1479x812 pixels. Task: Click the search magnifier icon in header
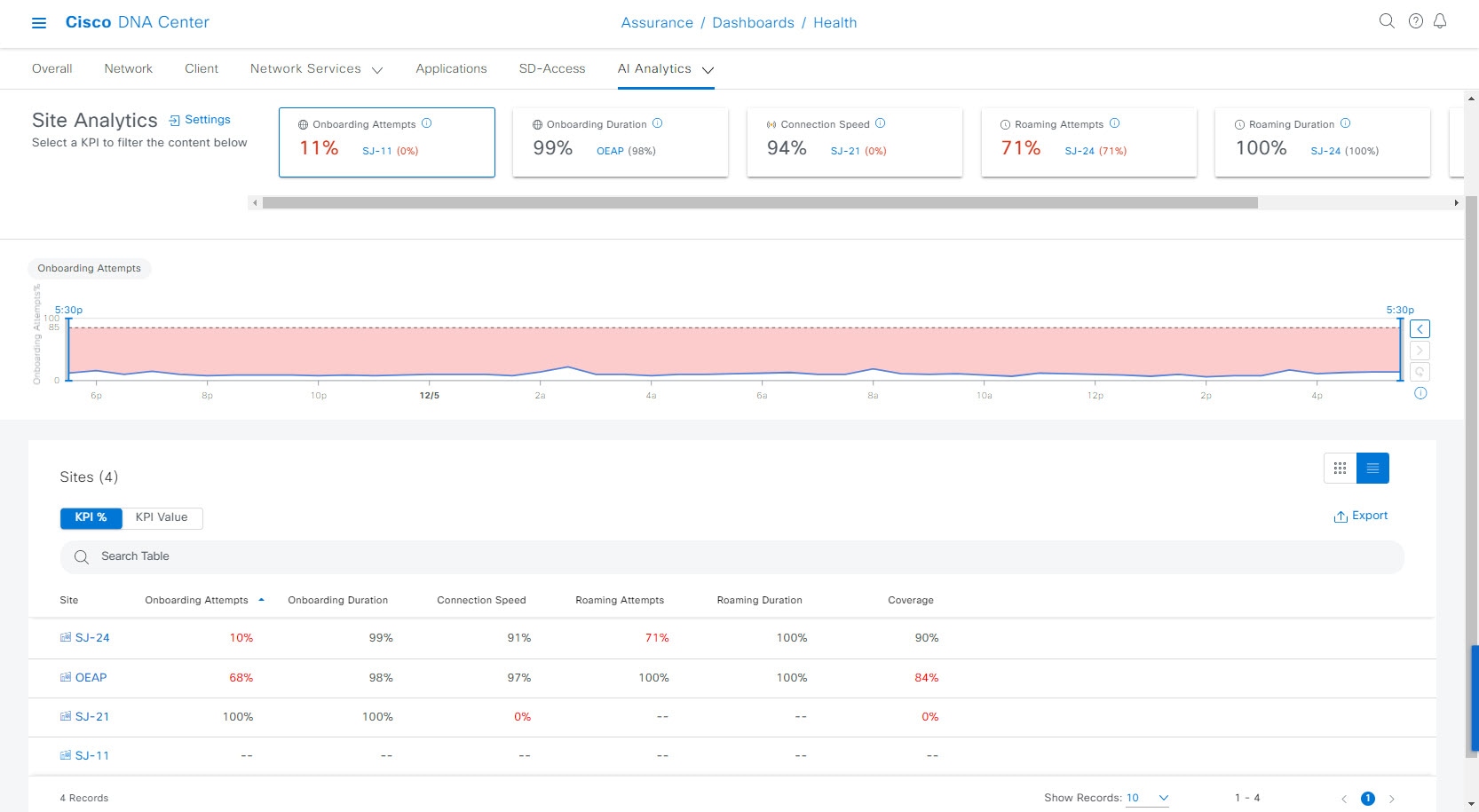tap(1387, 21)
